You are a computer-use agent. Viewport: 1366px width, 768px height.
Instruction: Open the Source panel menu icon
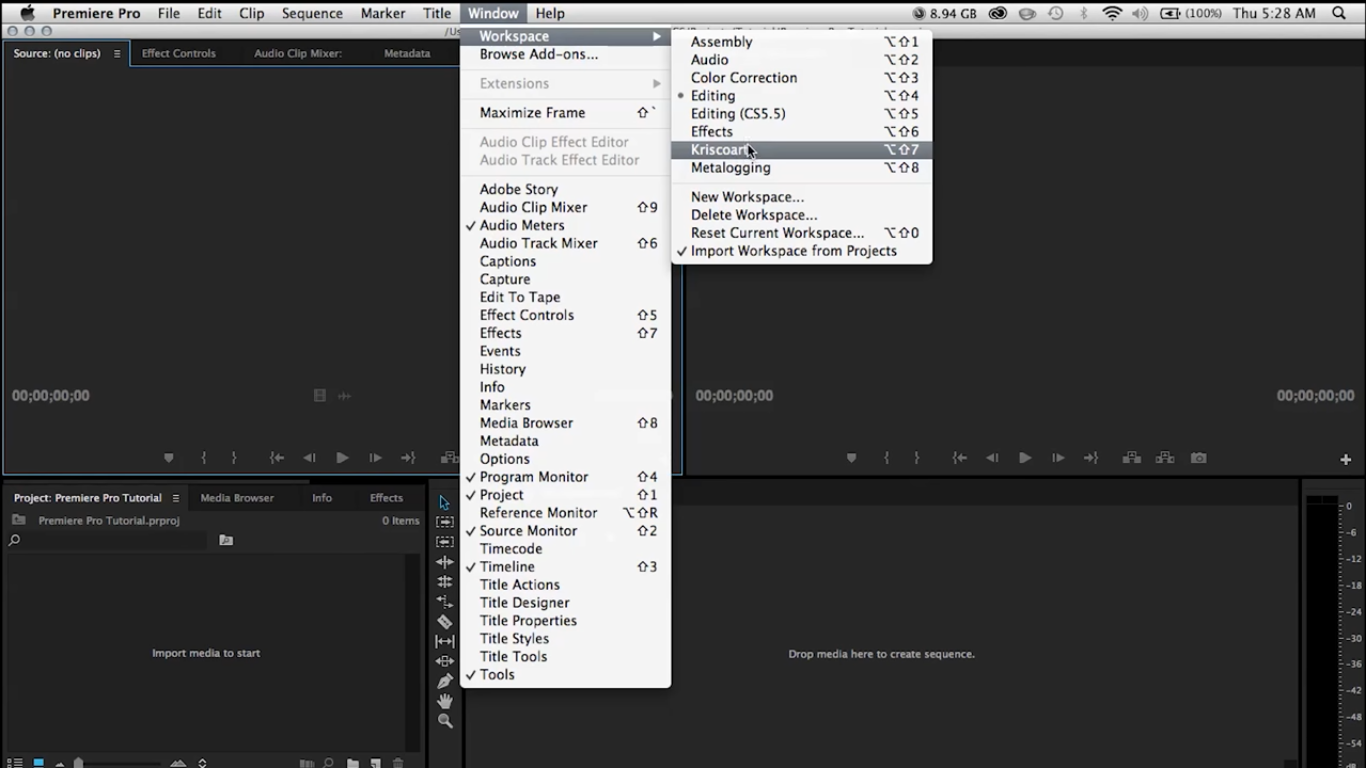pyautogui.click(x=117, y=54)
